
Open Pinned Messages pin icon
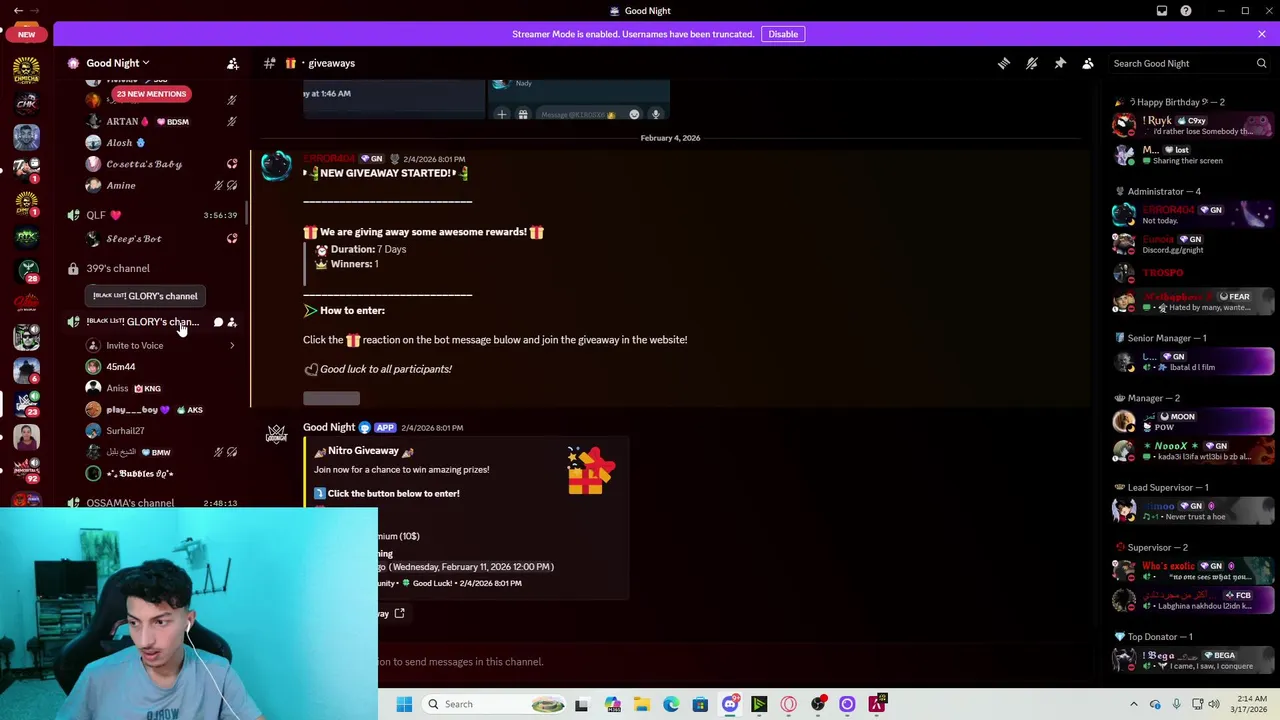[x=1060, y=63]
